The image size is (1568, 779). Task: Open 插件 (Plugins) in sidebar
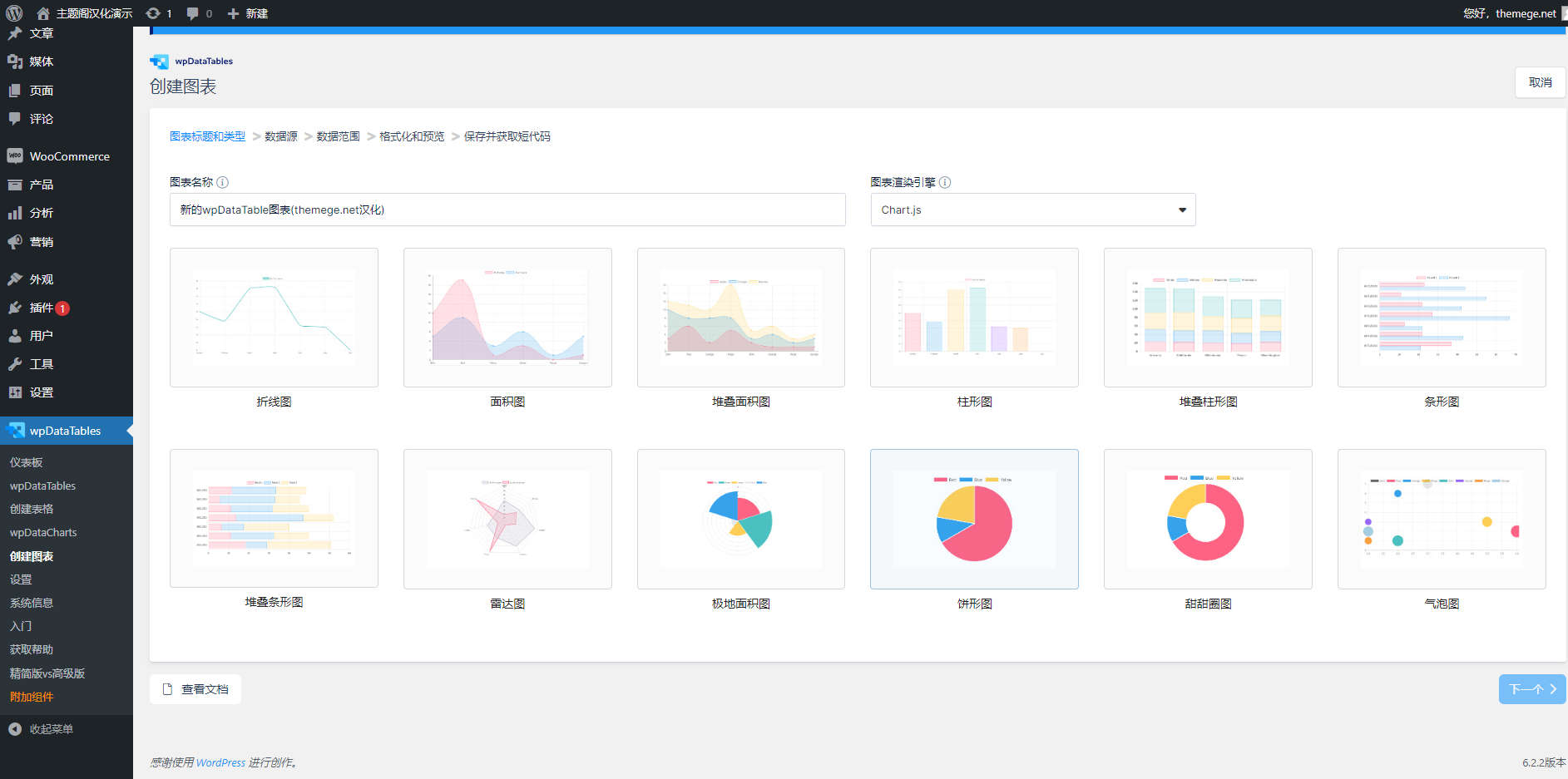tap(67, 308)
